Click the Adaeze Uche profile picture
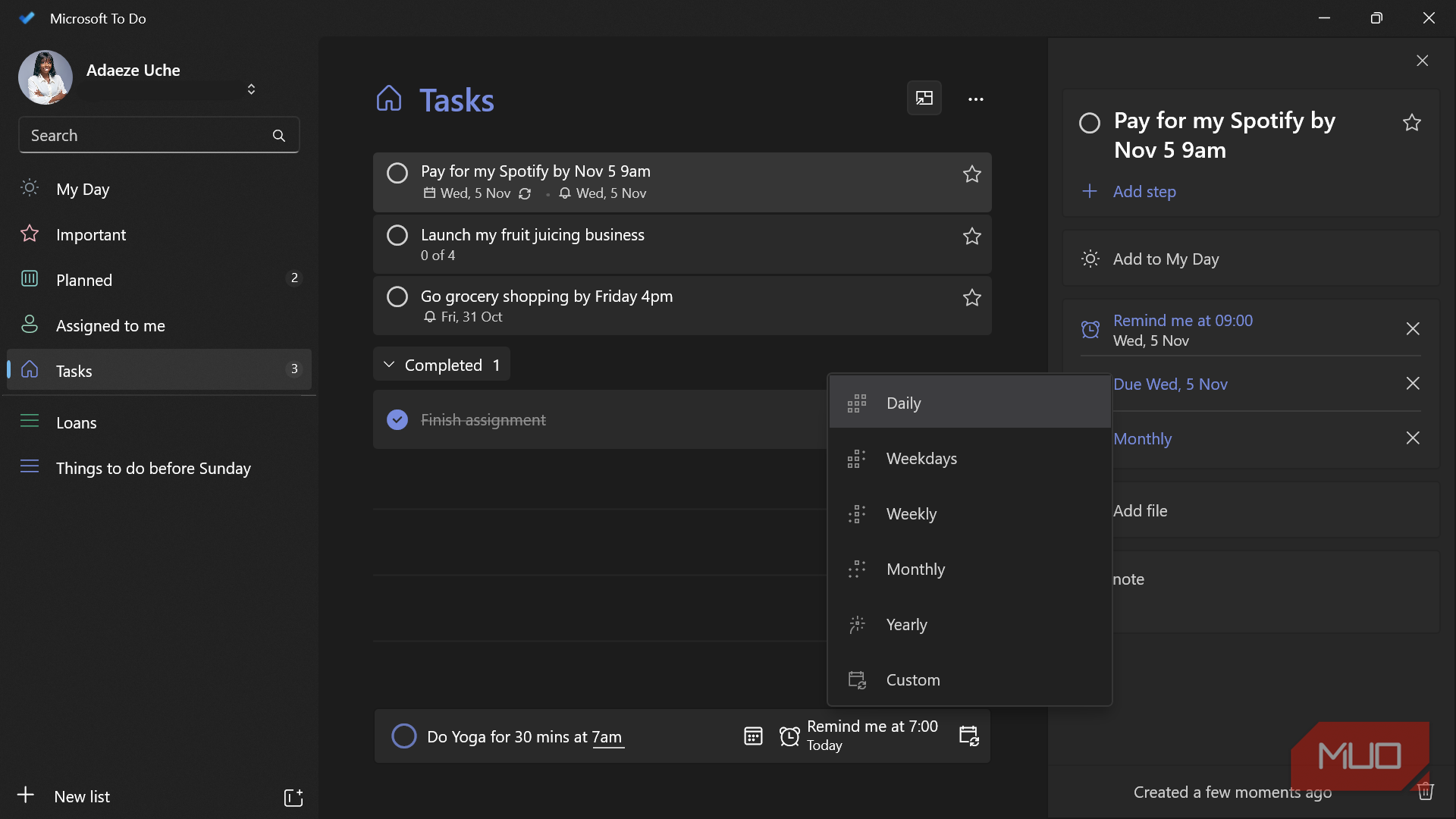The image size is (1456, 819). coord(45,77)
